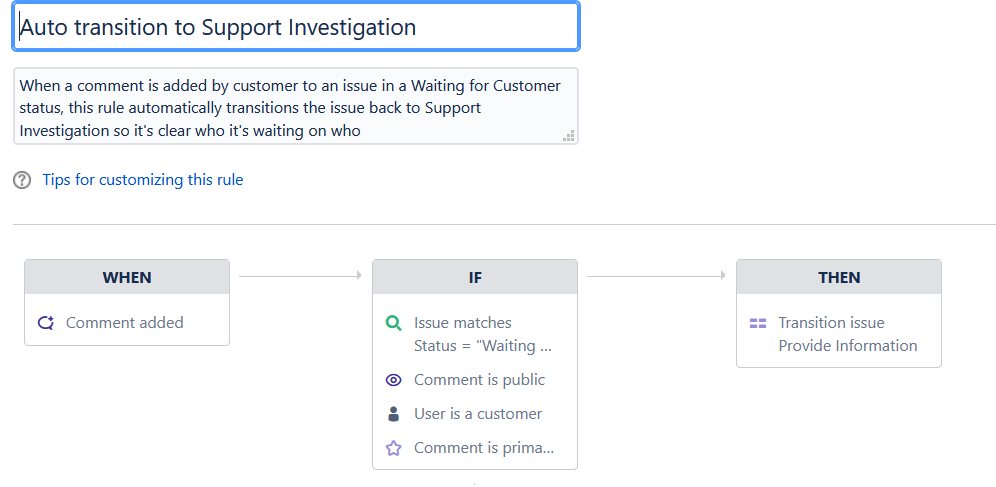996x487 pixels.
Task: Click the person icon for User is a customer
Action: coord(394,414)
